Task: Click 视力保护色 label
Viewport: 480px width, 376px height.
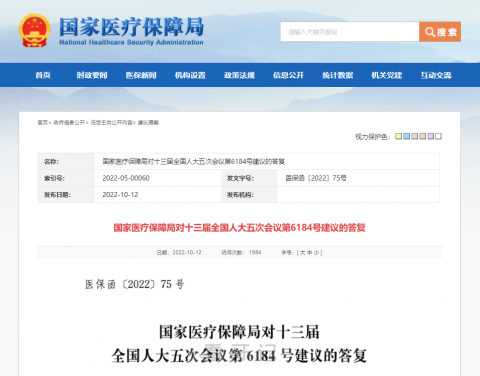Action: (372, 137)
